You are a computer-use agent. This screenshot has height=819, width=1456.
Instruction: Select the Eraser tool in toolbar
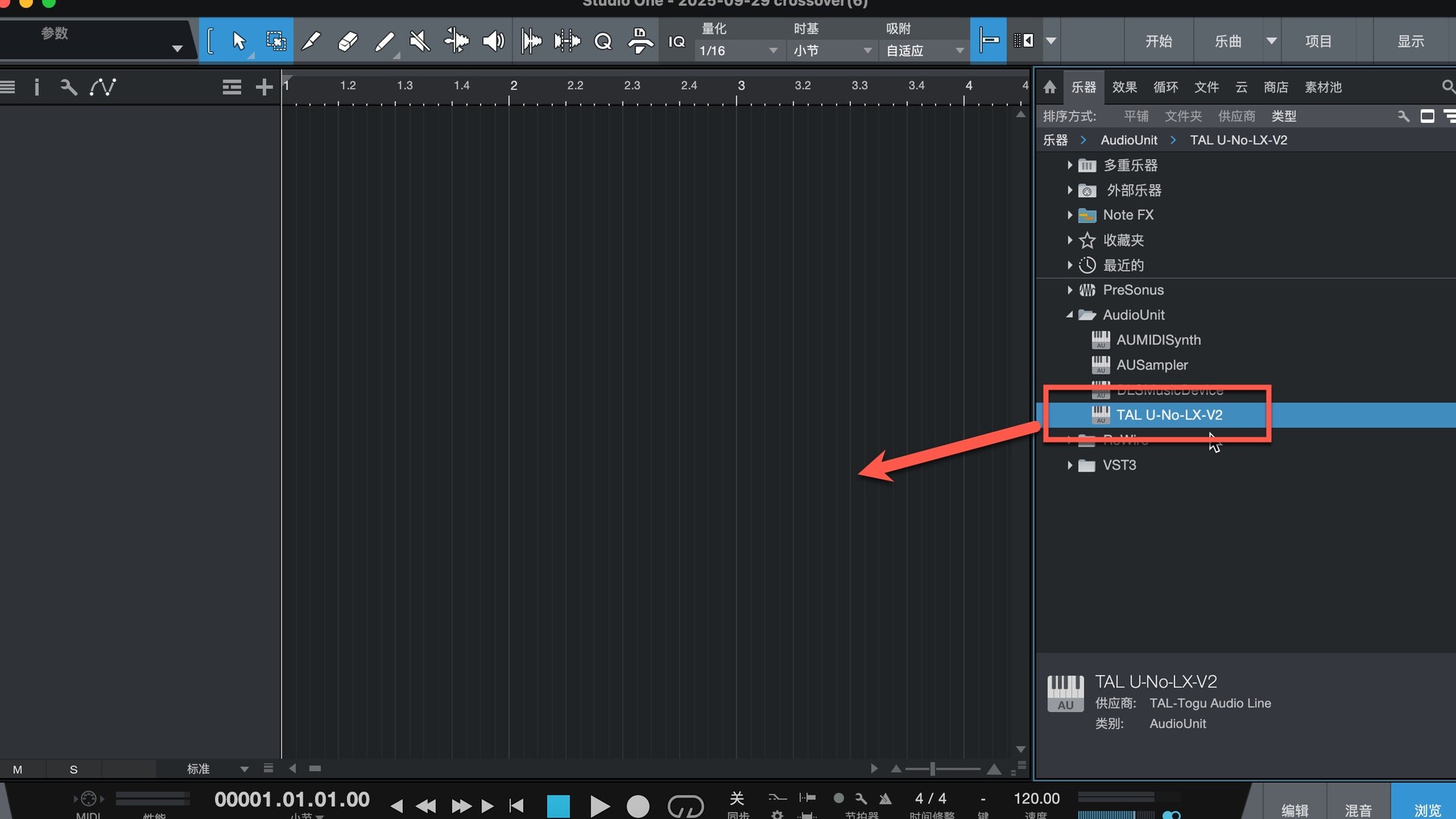click(x=347, y=41)
